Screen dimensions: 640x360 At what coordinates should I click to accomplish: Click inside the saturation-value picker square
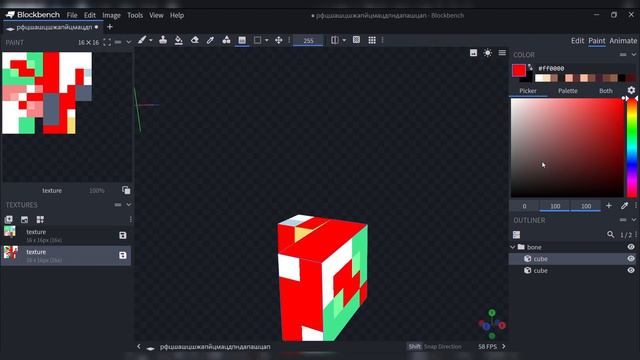[x=567, y=147]
